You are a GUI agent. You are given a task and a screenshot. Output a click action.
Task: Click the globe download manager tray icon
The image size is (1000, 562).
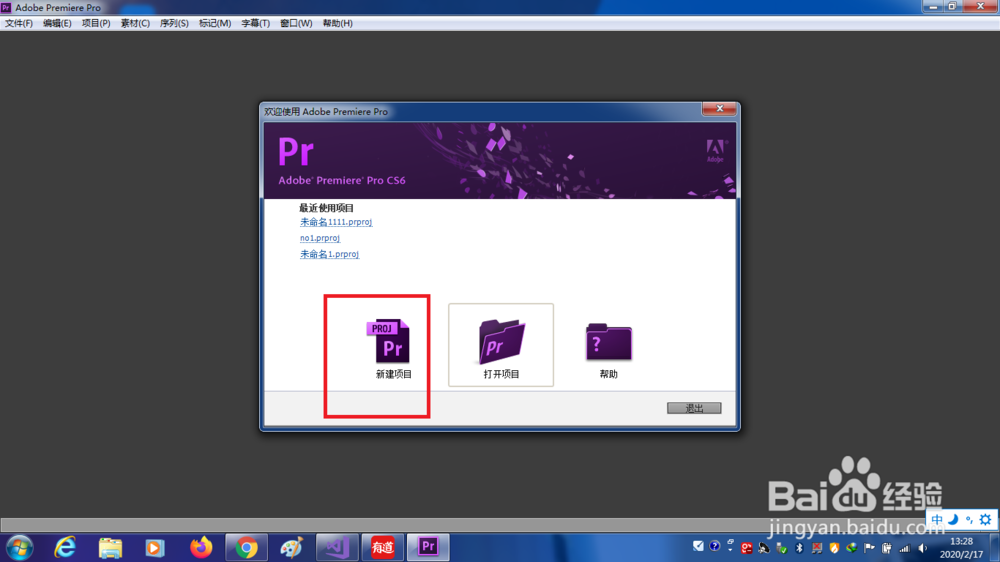(852, 548)
